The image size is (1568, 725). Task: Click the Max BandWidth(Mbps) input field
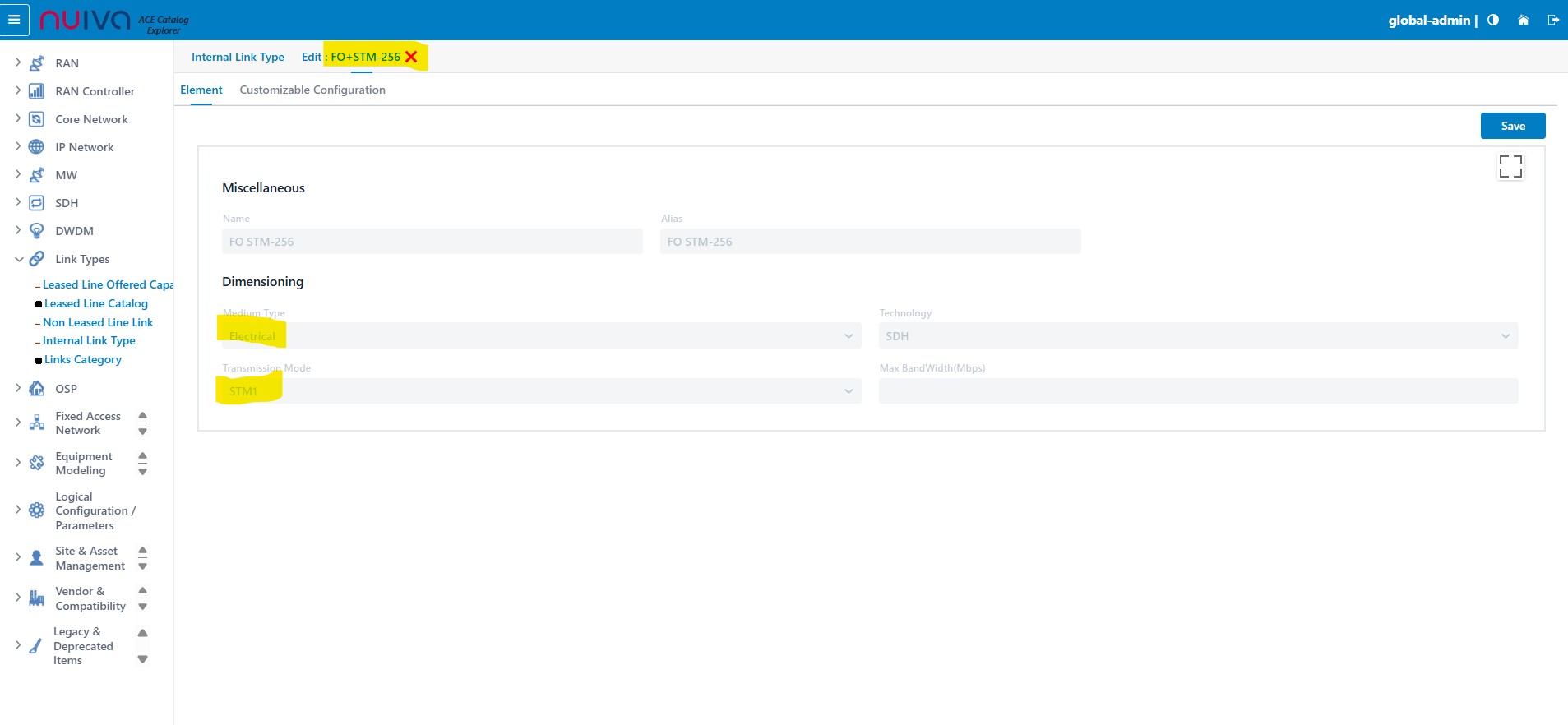point(1197,391)
